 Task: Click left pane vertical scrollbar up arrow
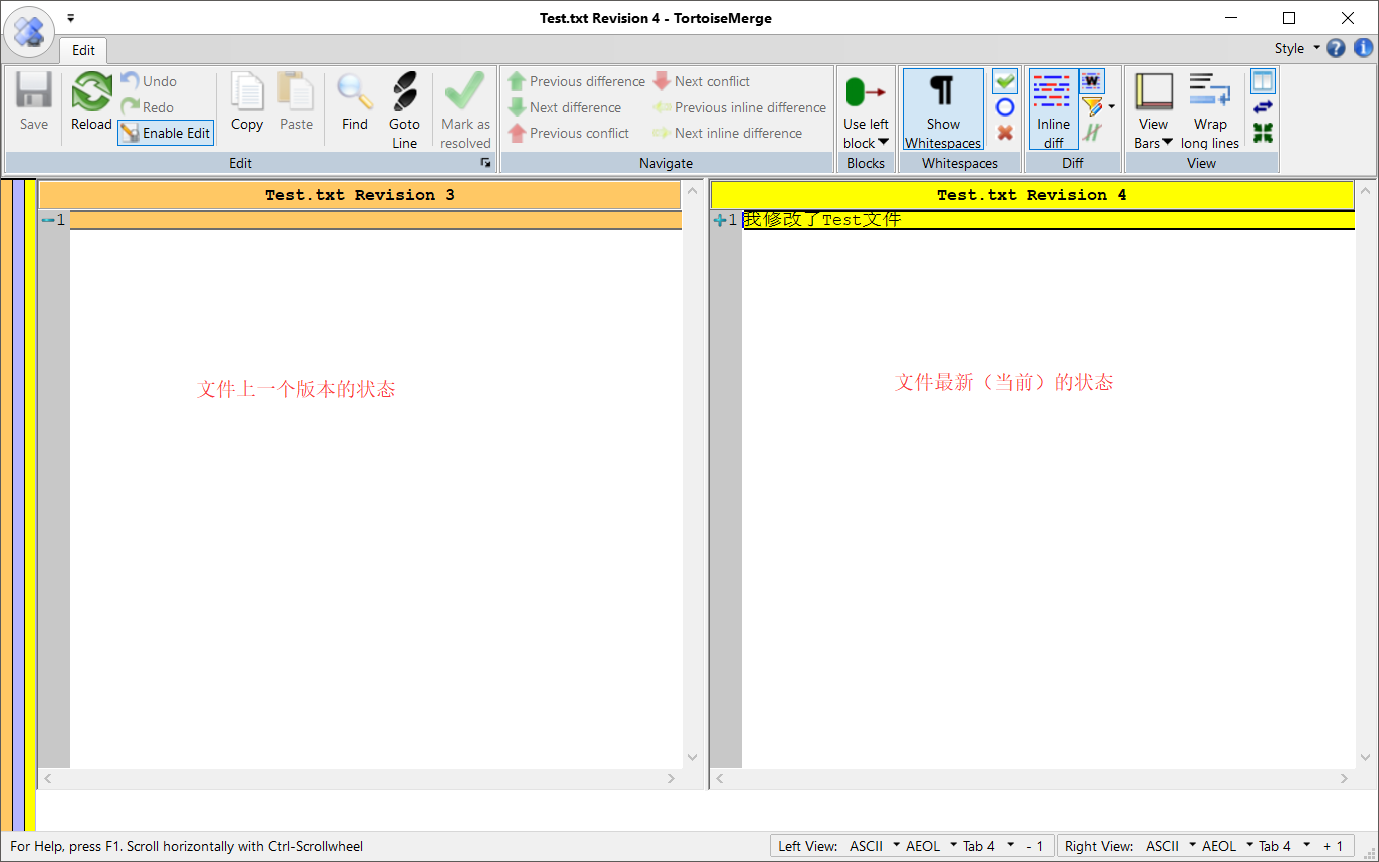693,190
